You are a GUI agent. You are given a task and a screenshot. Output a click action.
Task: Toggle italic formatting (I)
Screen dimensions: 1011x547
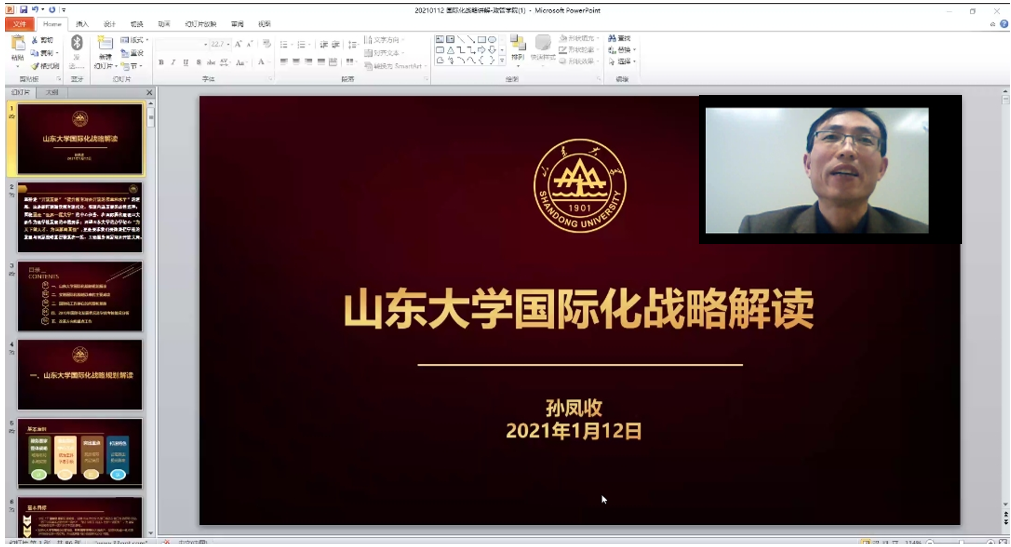173,62
